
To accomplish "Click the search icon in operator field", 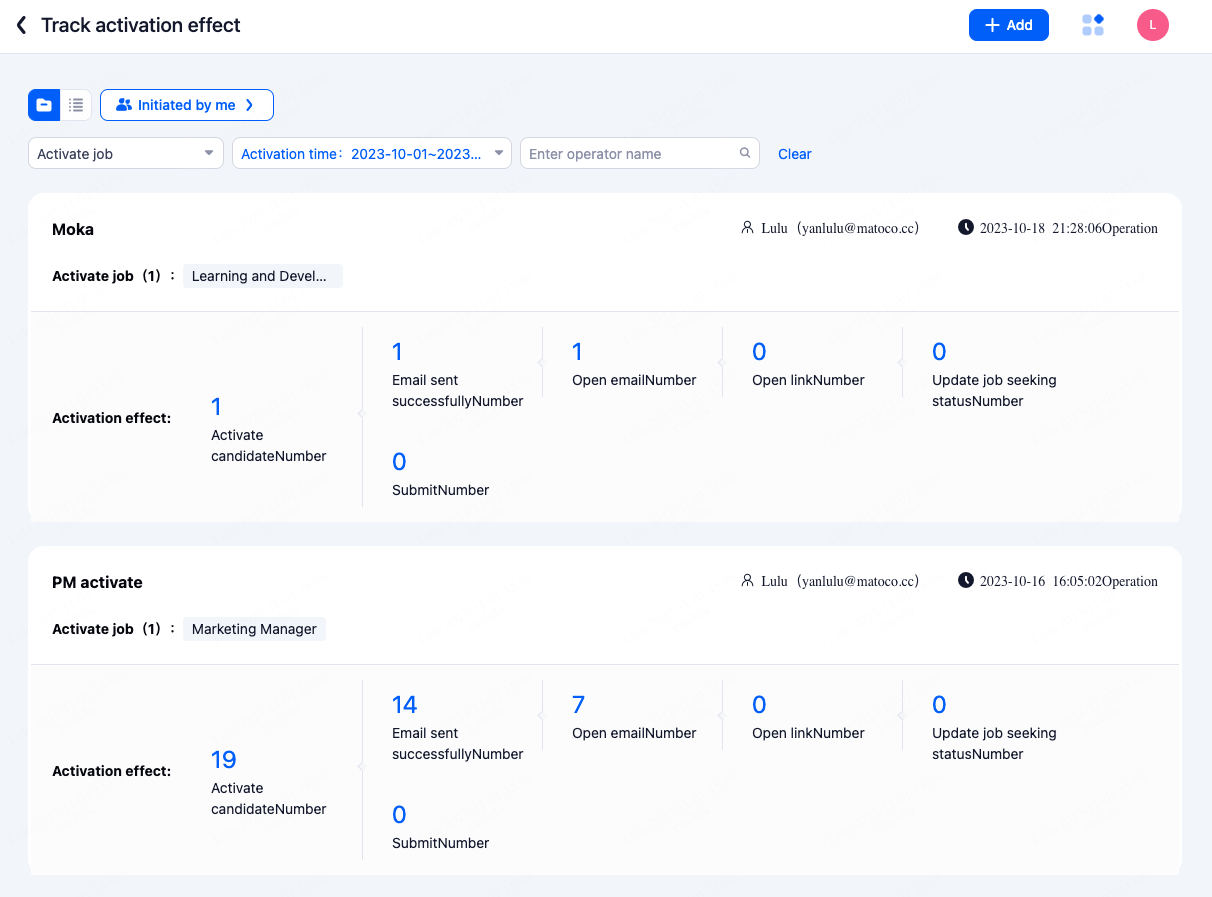I will pos(745,154).
